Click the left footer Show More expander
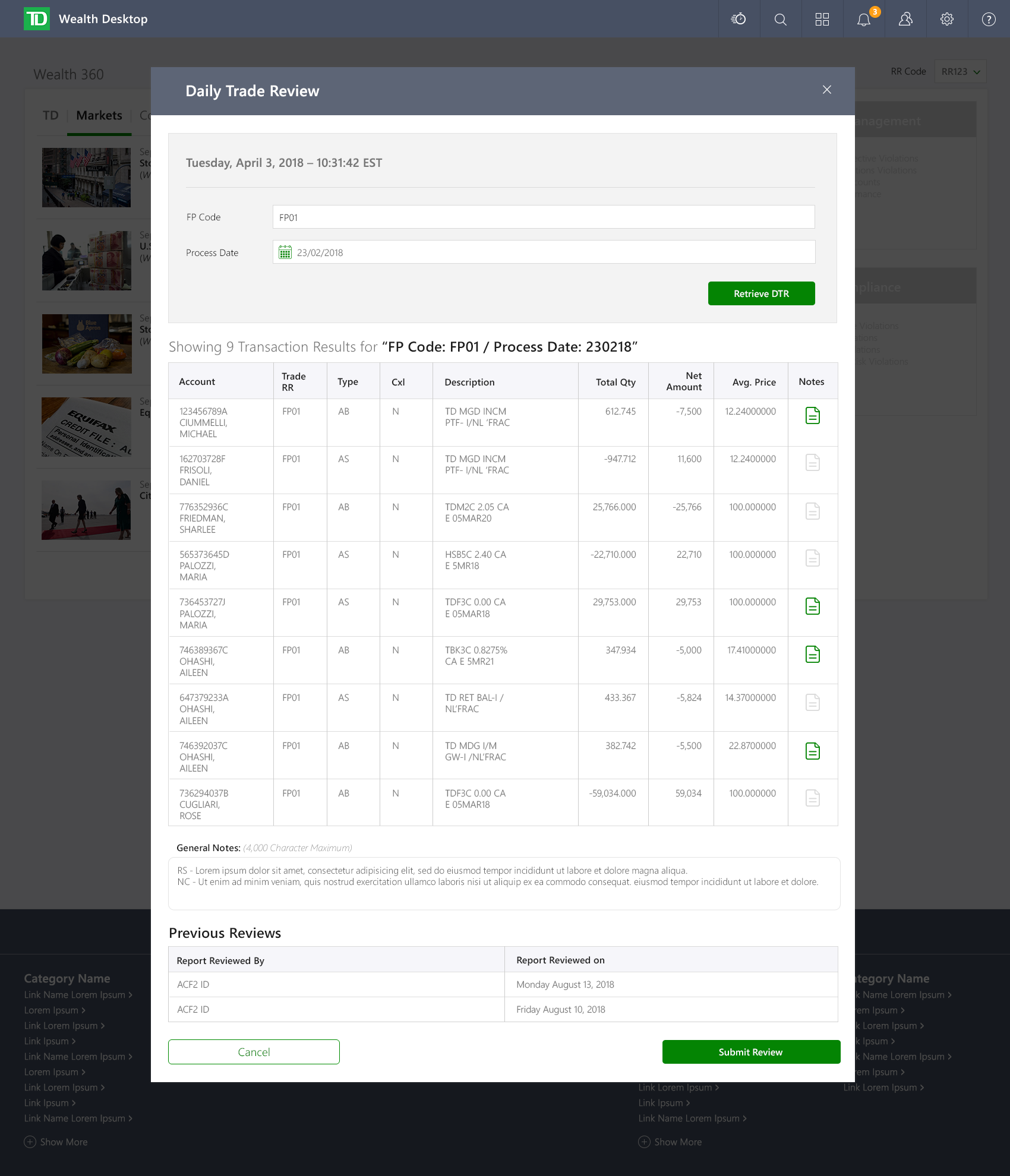This screenshot has width=1010, height=1176. pos(56,1142)
